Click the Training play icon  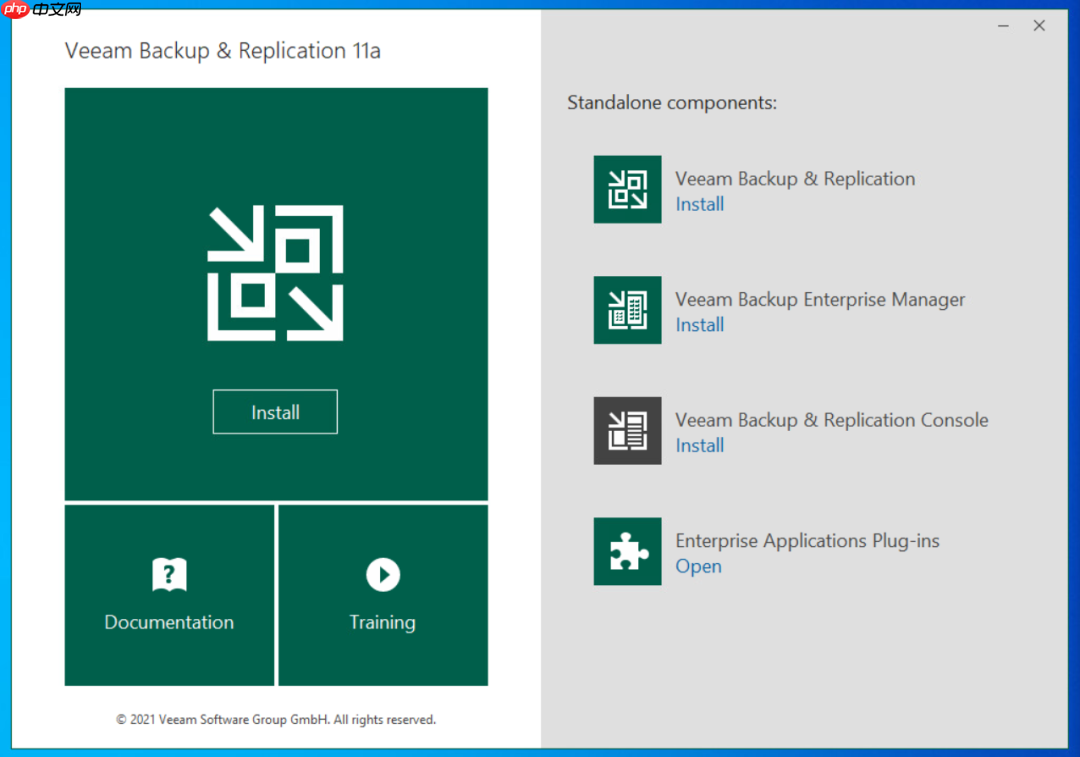point(382,574)
